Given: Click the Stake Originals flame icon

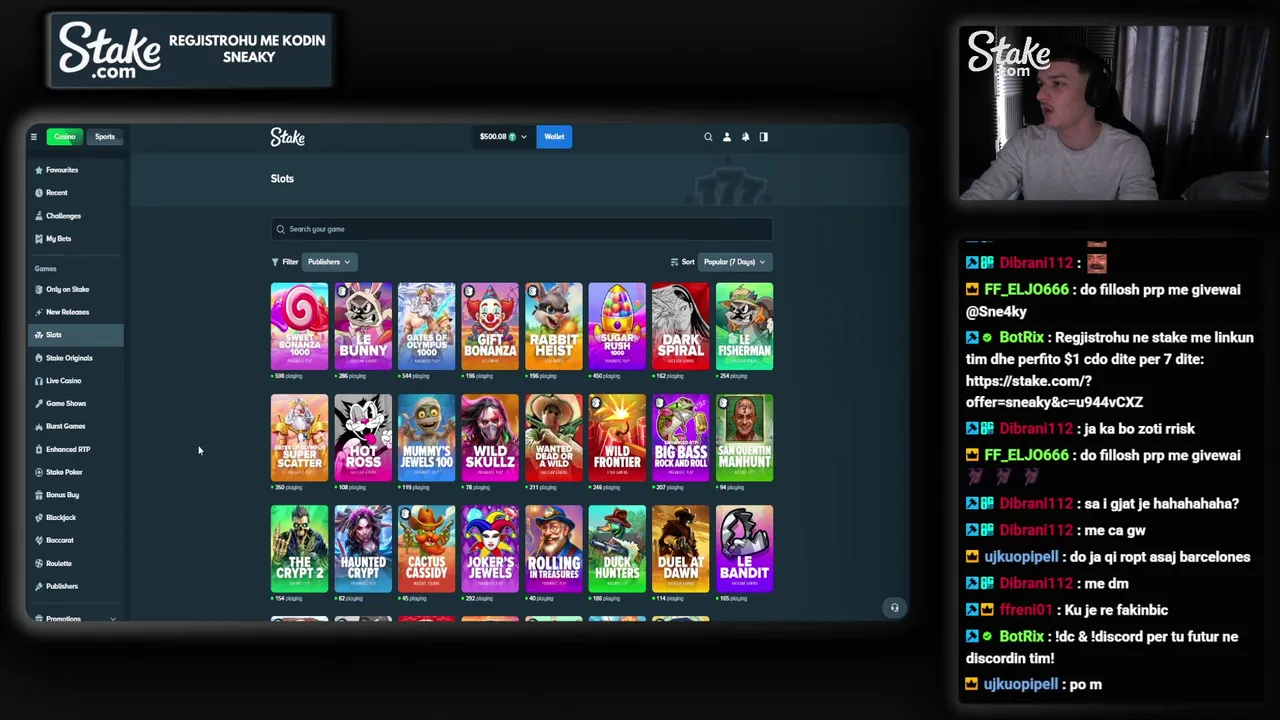Looking at the screenshot, I should point(38,358).
